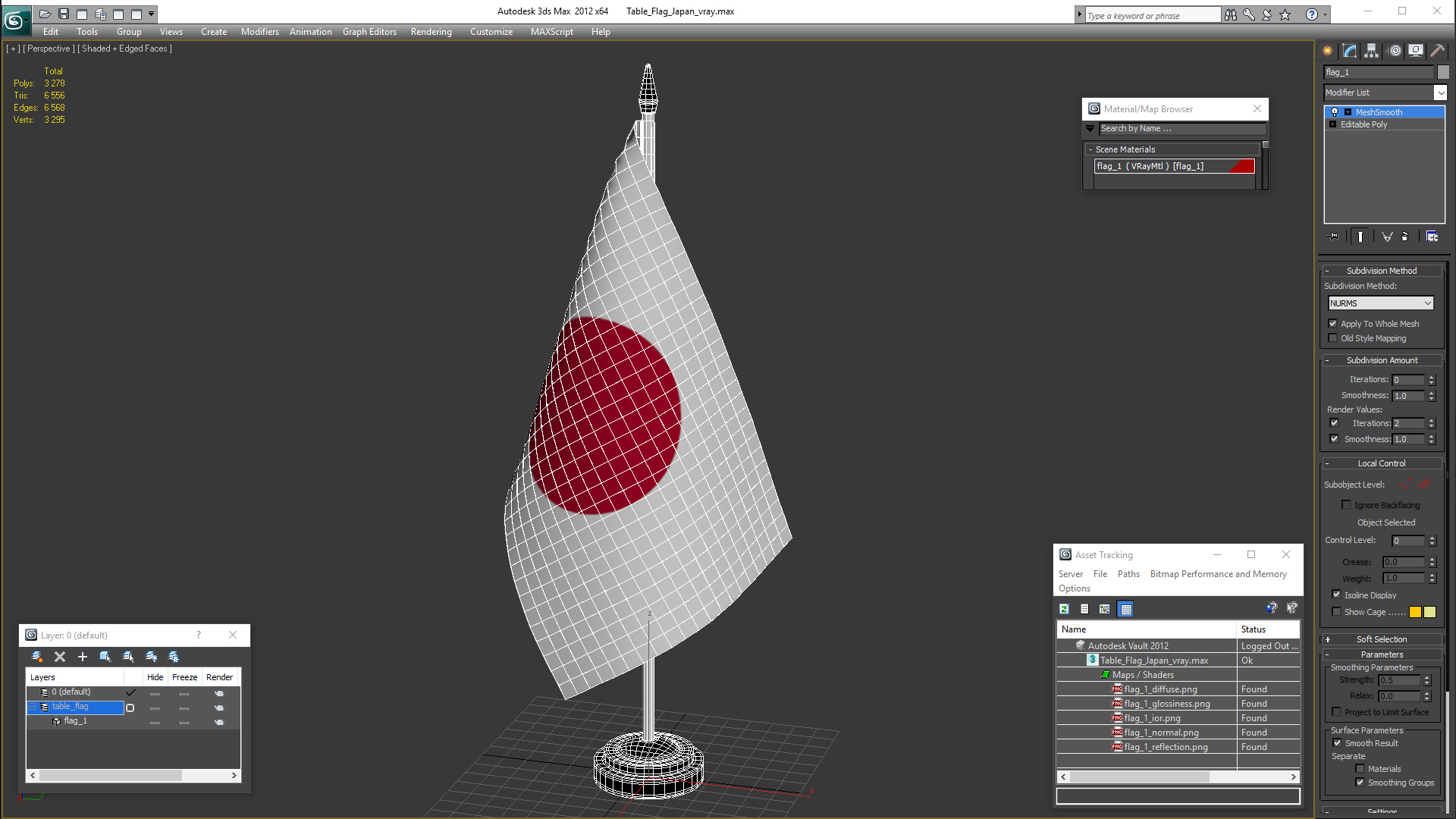
Task: Click Freeze/Unfreeze All Layers icon
Action: point(174,657)
